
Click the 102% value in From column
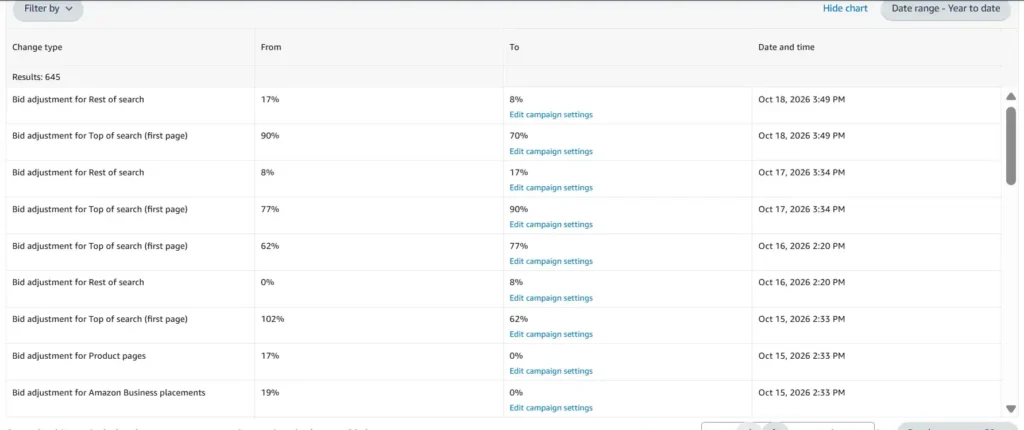click(272, 319)
